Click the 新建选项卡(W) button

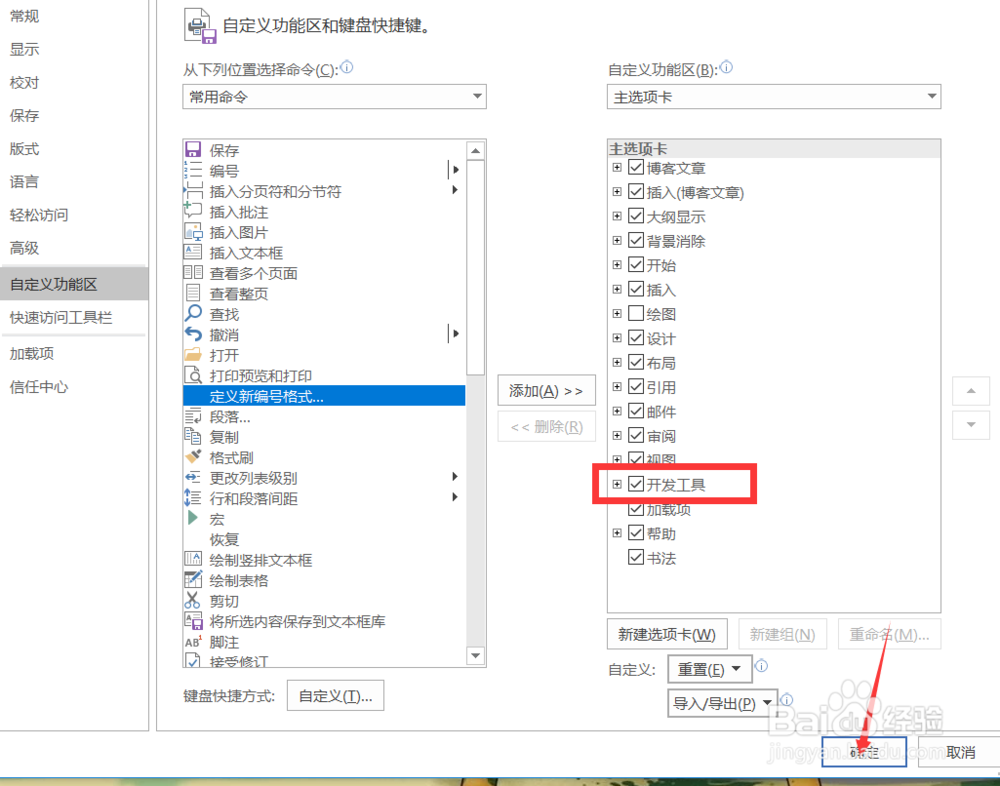[666, 634]
